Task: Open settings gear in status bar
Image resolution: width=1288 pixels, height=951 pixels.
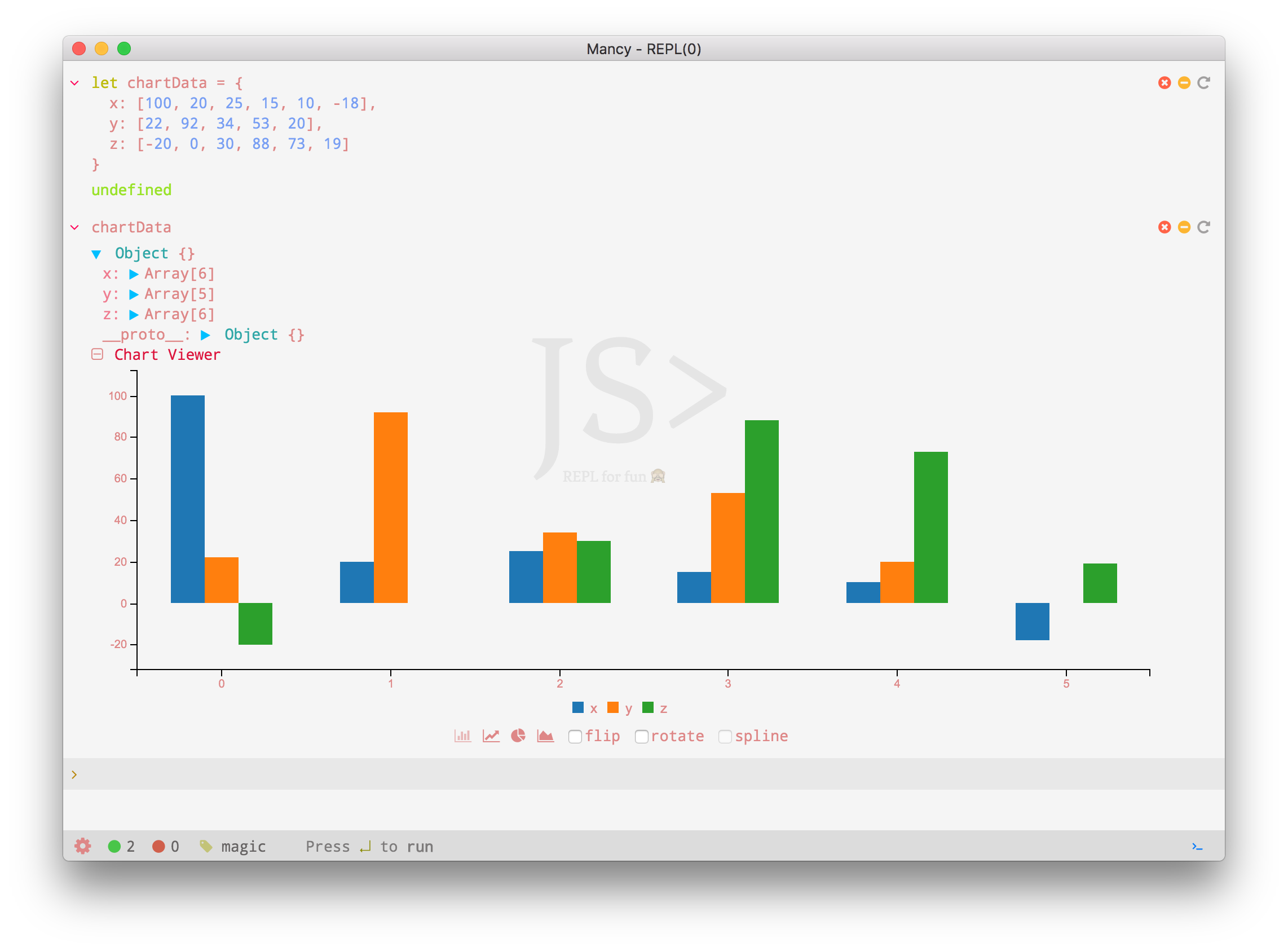Action: [x=83, y=846]
